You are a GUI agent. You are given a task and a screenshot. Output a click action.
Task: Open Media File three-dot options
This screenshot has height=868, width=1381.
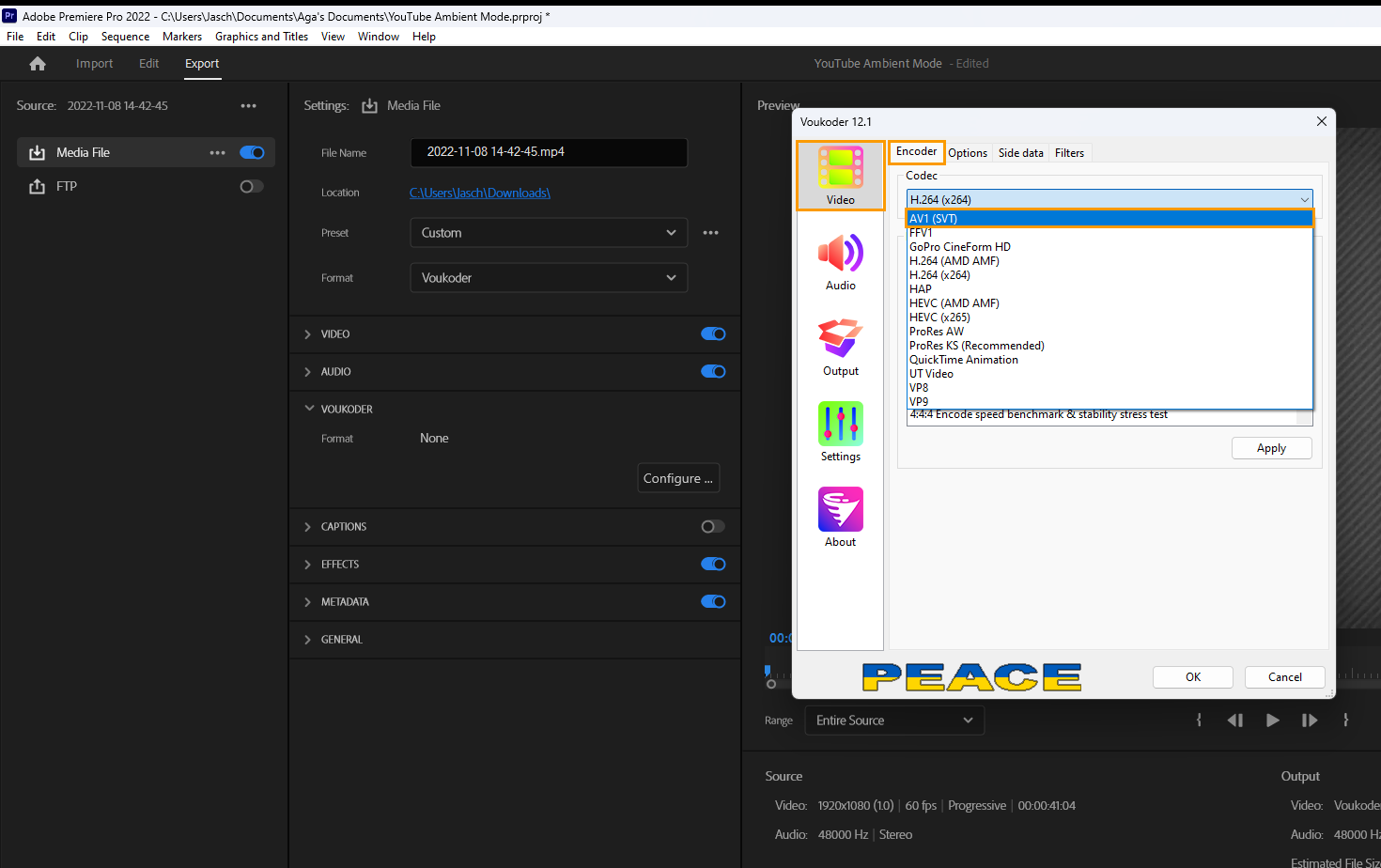coord(217,152)
